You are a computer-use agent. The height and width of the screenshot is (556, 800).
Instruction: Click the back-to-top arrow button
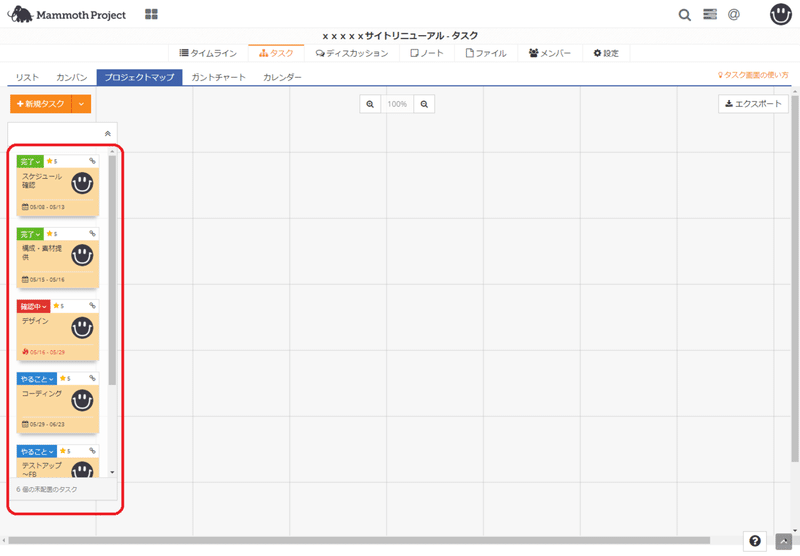[784, 542]
